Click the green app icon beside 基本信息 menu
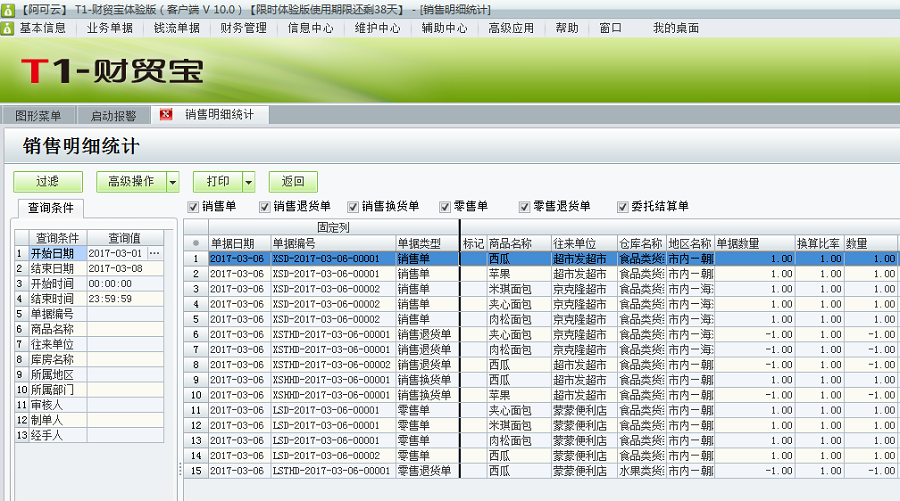The image size is (900, 501). pyautogui.click(x=7, y=28)
